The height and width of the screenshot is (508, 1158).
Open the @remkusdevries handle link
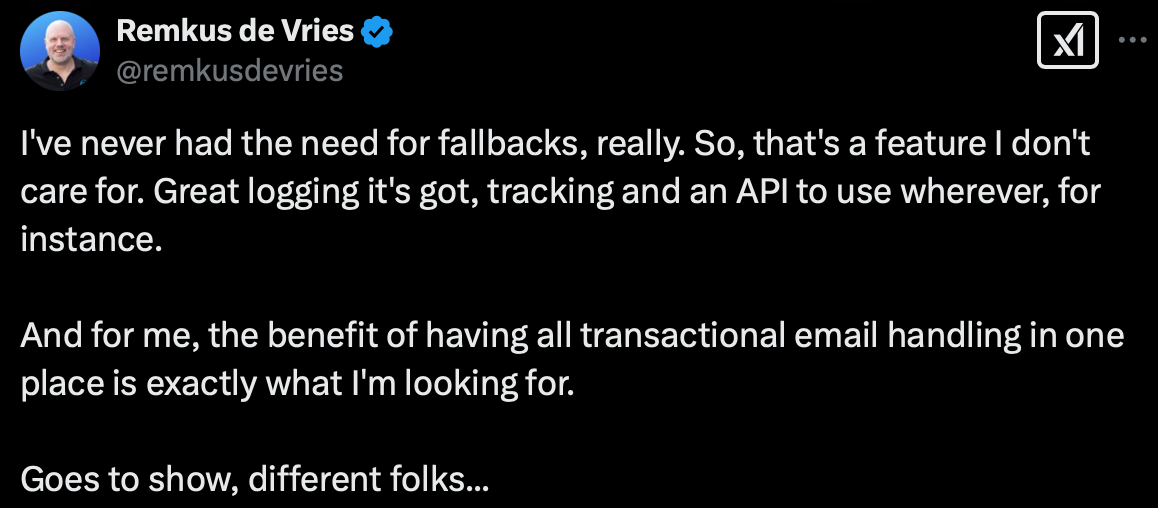point(230,69)
